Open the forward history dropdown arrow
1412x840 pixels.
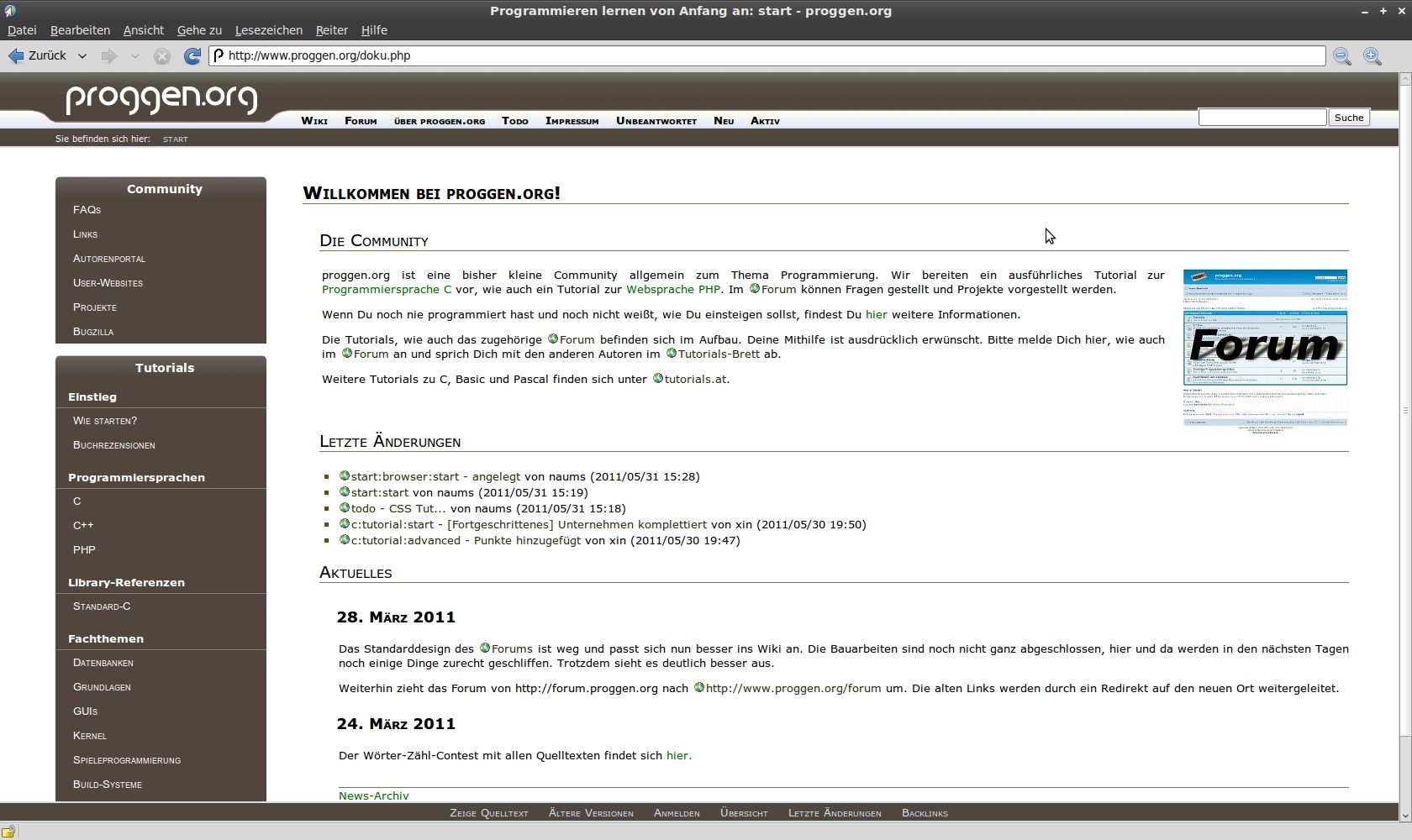point(134,56)
